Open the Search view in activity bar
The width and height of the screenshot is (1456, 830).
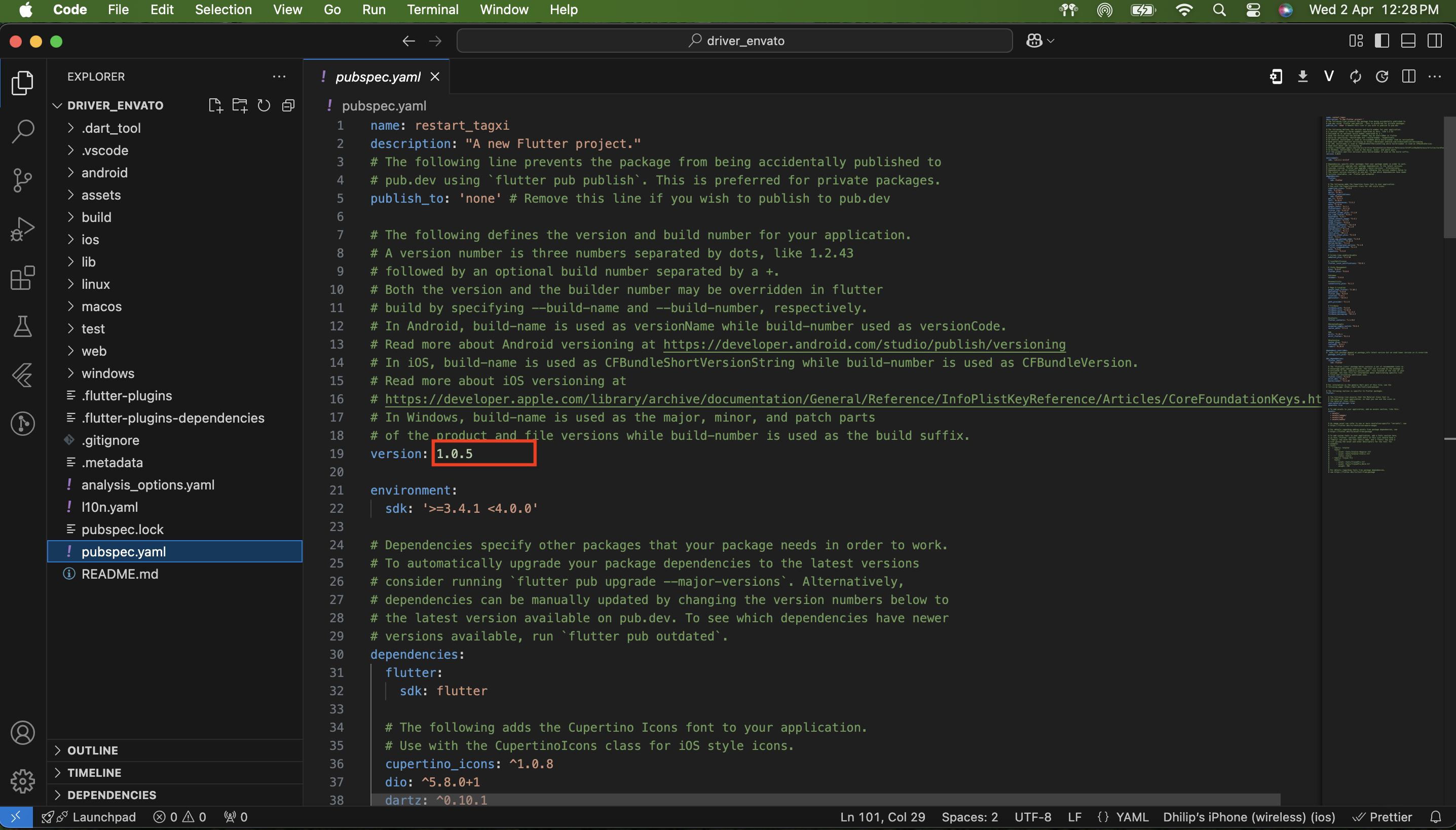(x=23, y=131)
